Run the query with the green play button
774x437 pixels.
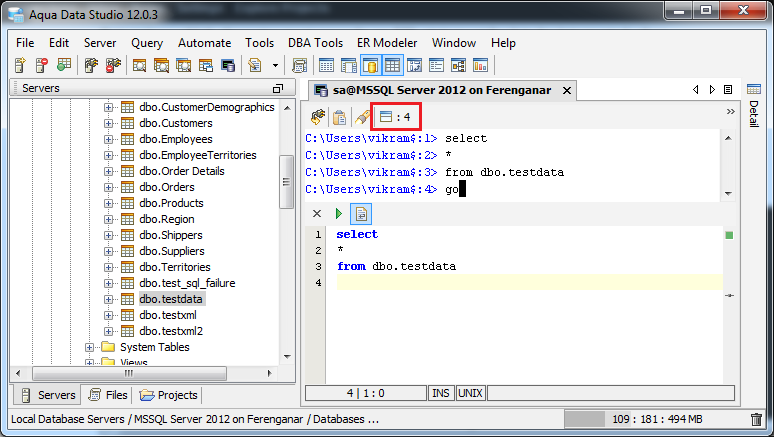pyautogui.click(x=339, y=213)
